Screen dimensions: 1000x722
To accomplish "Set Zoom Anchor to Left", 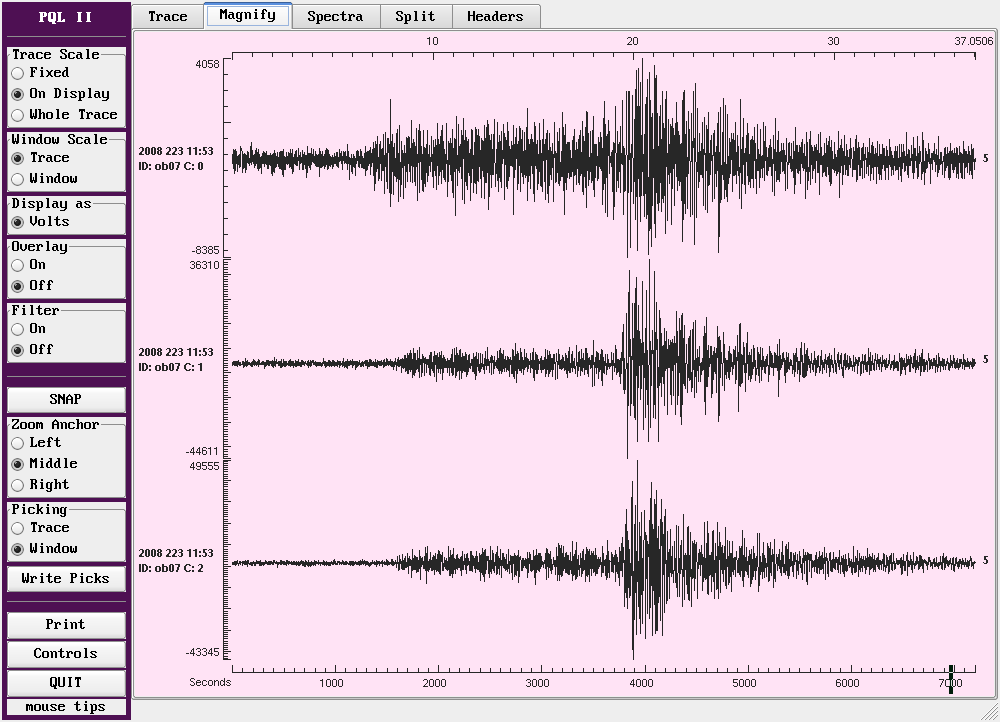I will click(18, 443).
